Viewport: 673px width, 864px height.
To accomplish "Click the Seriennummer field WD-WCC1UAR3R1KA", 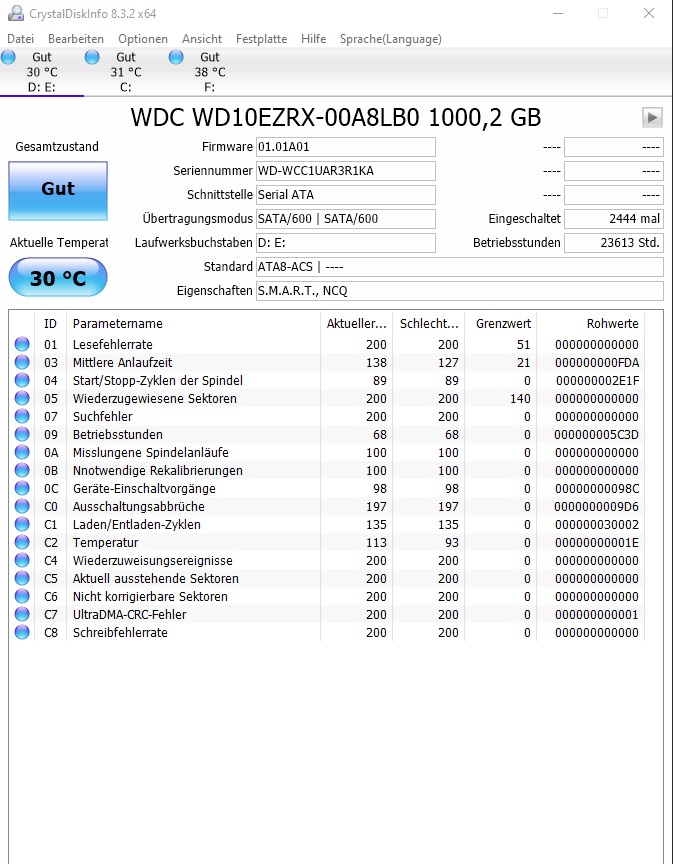I will [x=346, y=171].
